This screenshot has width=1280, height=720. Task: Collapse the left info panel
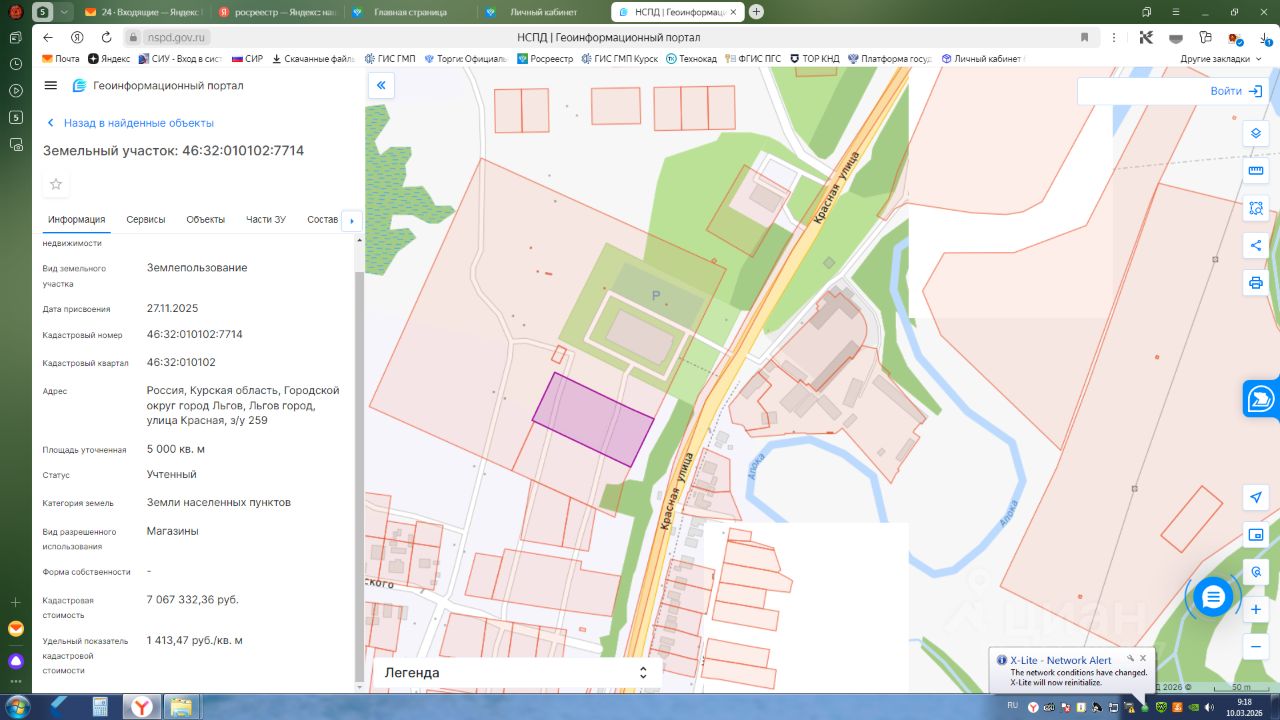380,86
